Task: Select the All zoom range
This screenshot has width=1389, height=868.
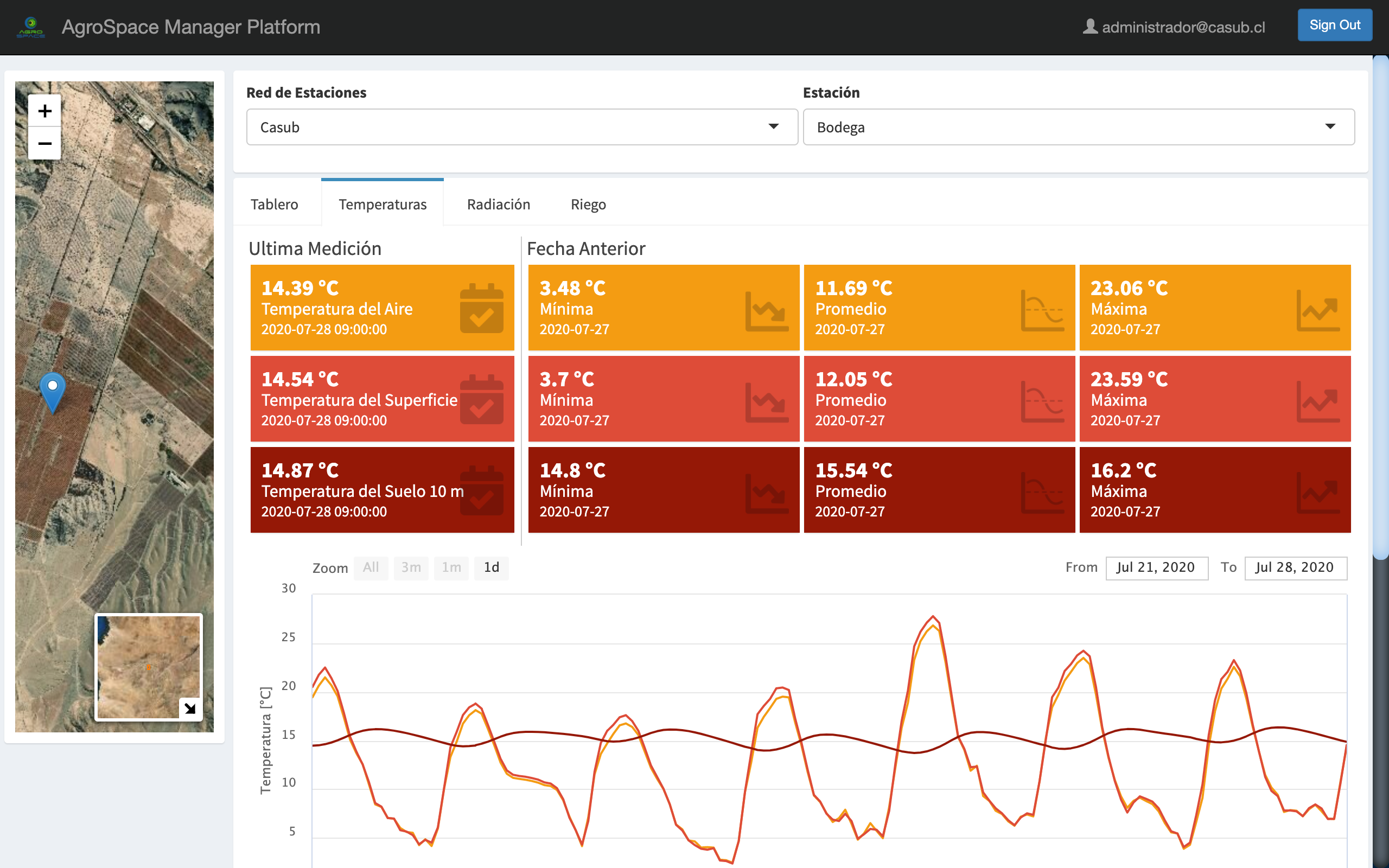Action: click(x=371, y=568)
